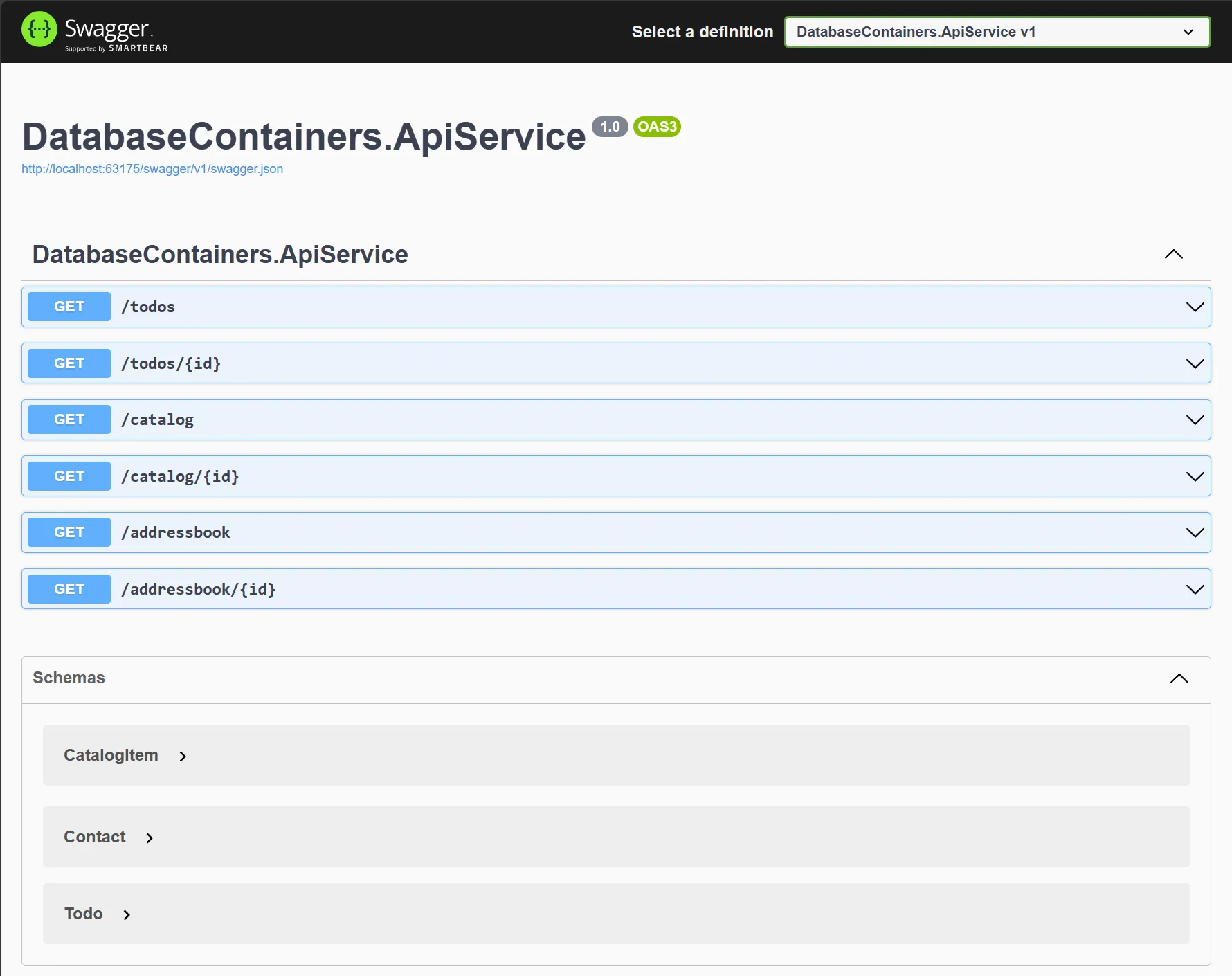Select the GET badge for /todos
This screenshot has height=976, width=1232.
click(69, 307)
